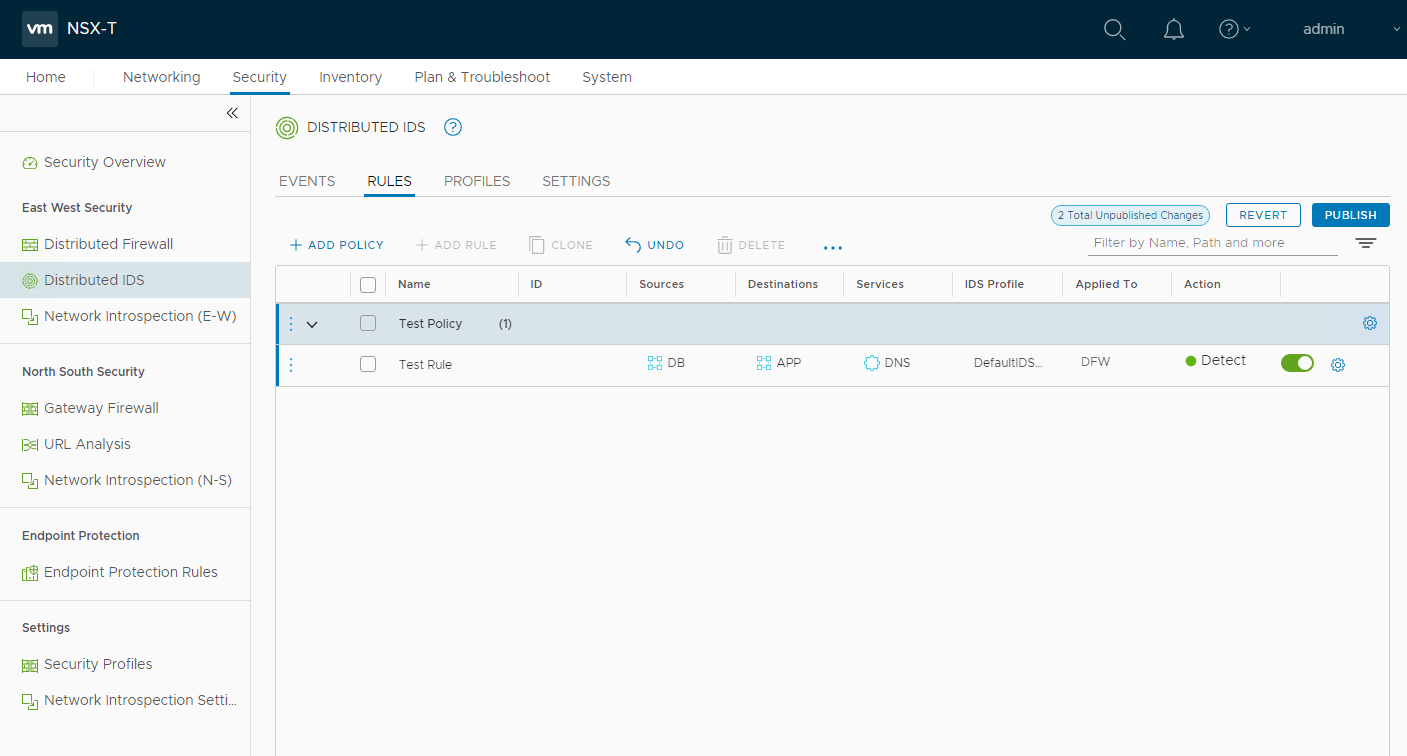Click the PUBLISH button

point(1350,215)
